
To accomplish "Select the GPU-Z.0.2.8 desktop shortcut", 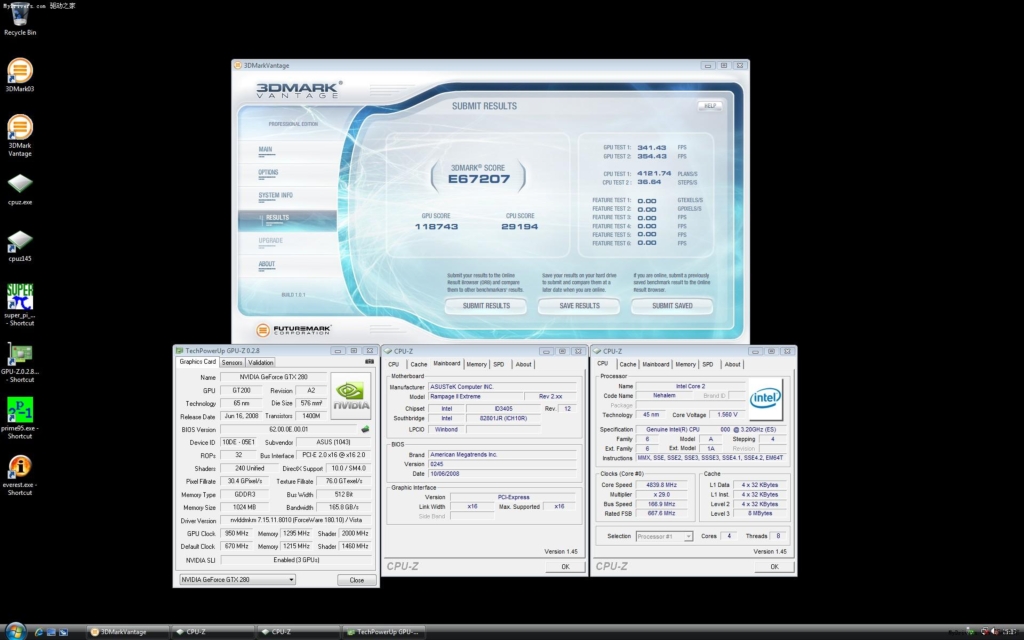I will pos(20,353).
